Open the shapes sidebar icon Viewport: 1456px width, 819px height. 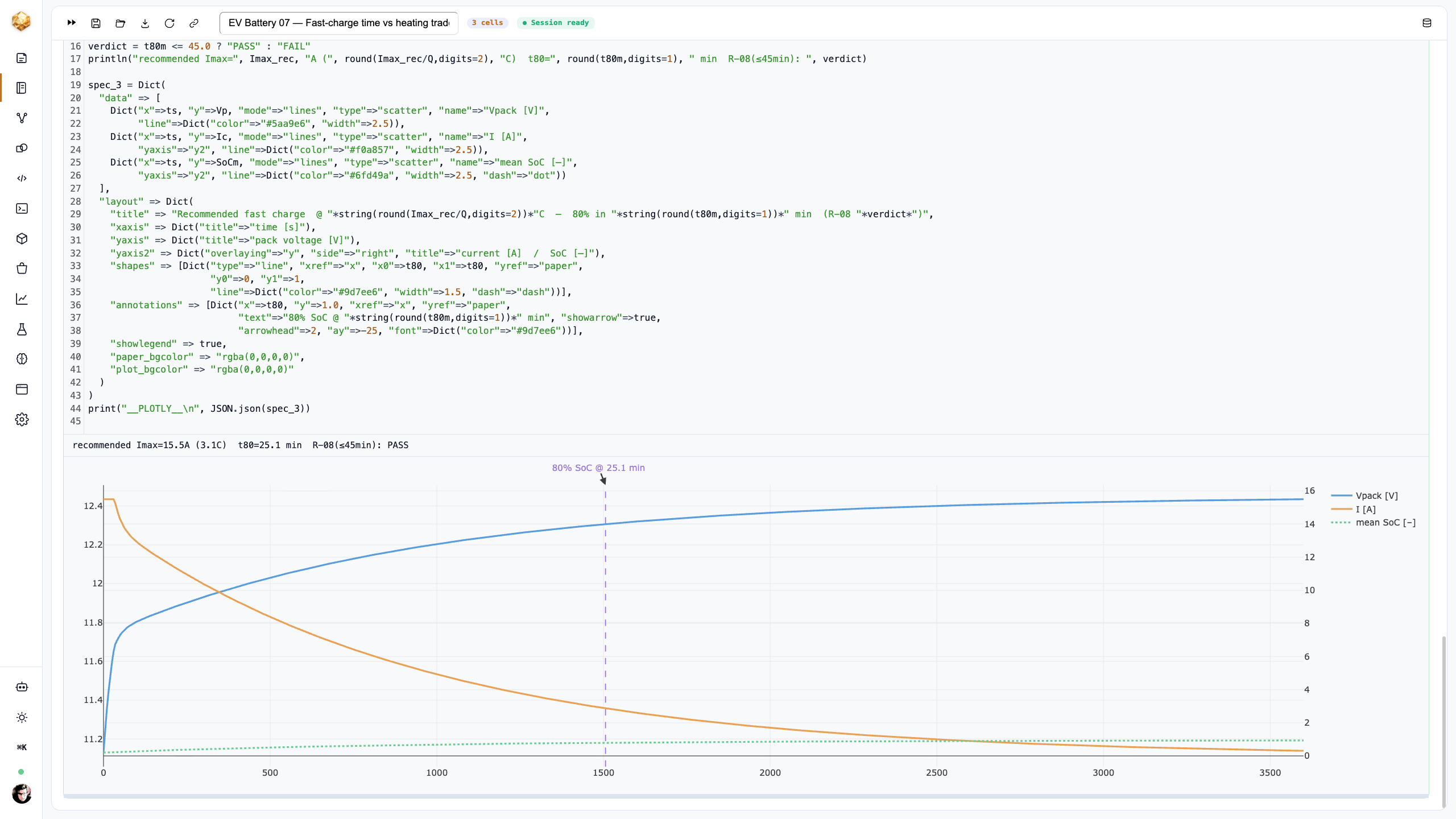pos(22,148)
